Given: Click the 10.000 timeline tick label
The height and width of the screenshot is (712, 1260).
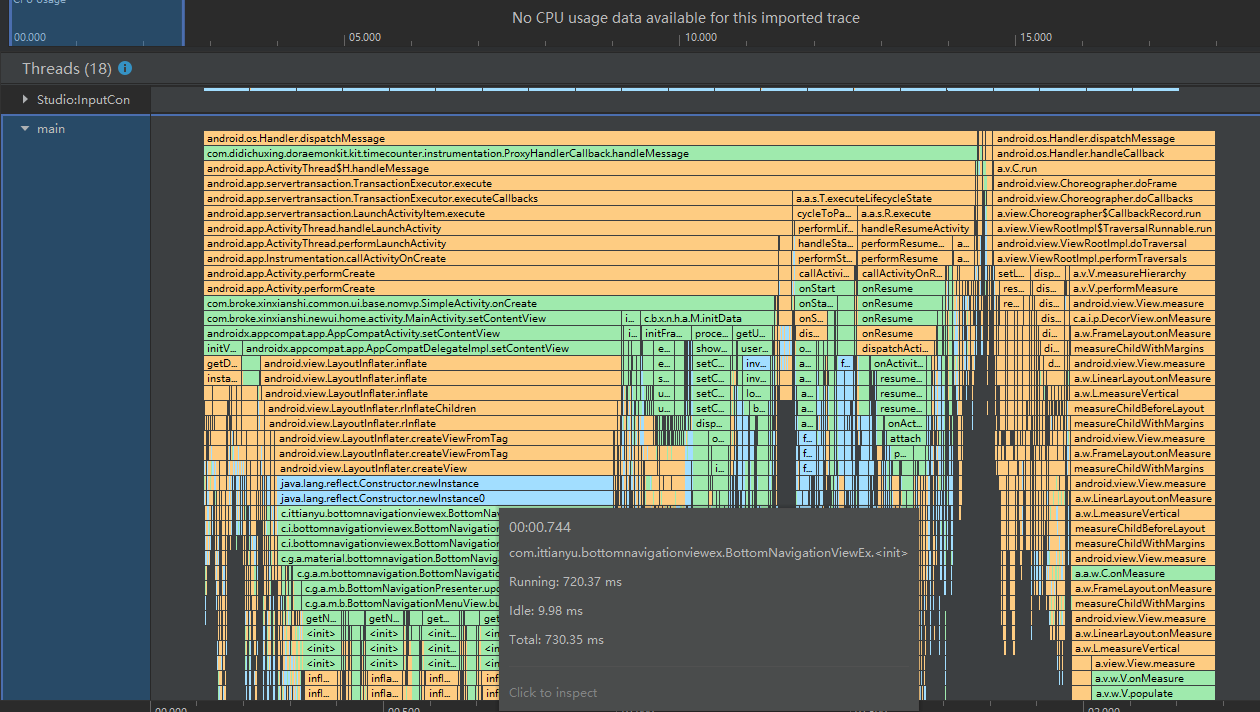Looking at the screenshot, I should 701,37.
